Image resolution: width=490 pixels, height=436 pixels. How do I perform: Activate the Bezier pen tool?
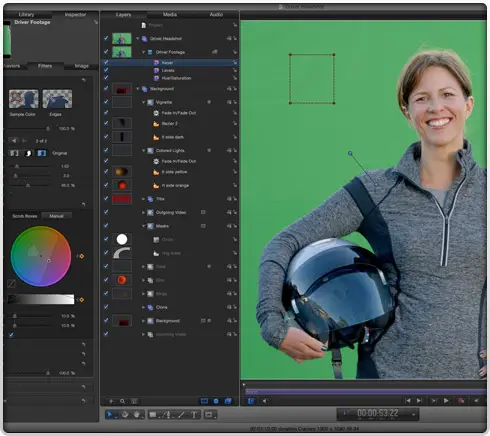[168, 415]
